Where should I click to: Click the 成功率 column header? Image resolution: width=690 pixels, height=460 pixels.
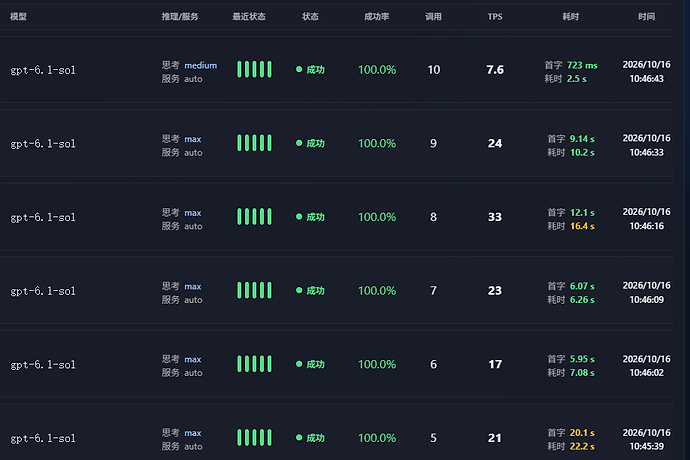(x=377, y=17)
